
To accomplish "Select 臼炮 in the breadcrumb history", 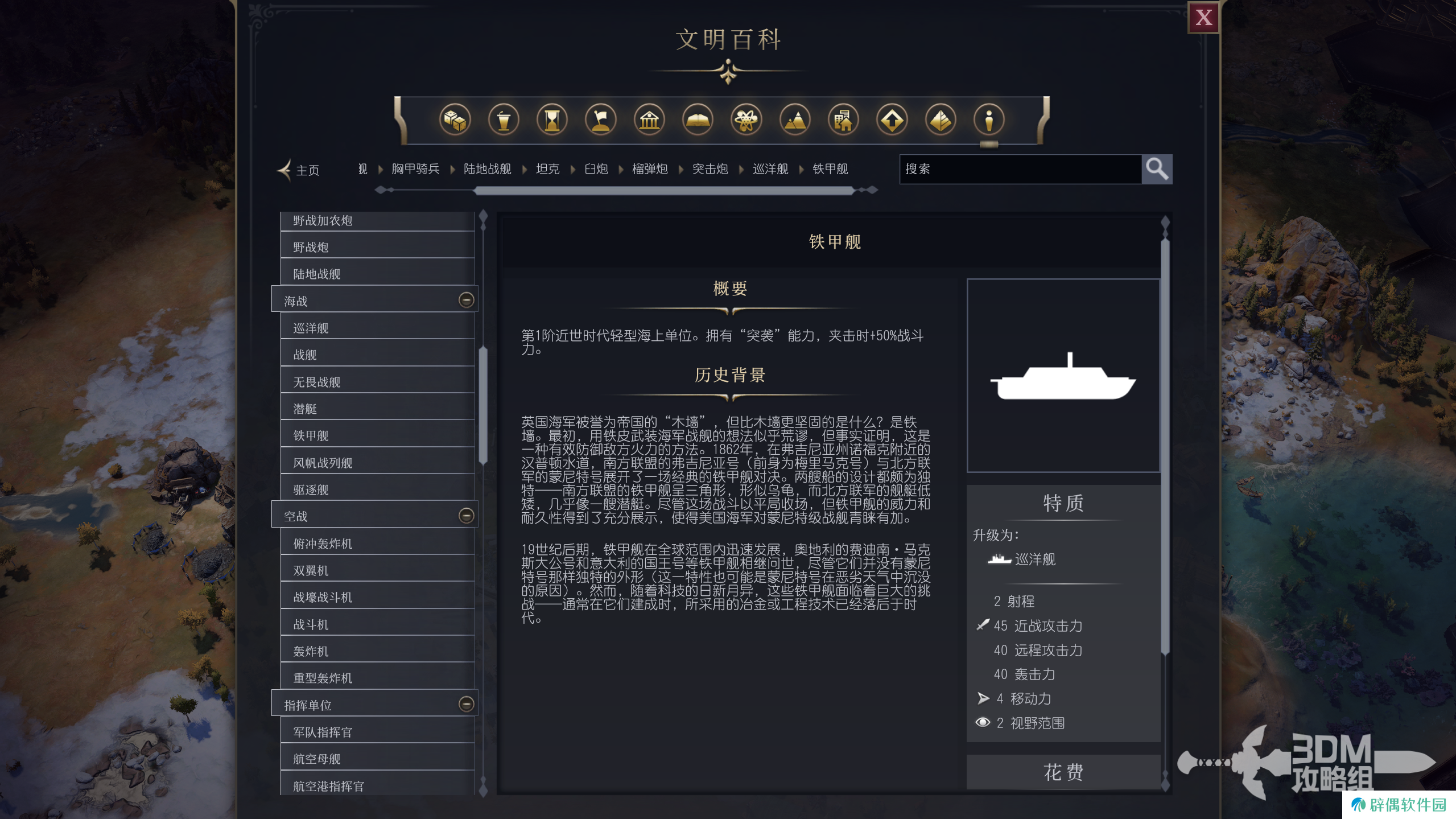I will click(596, 169).
